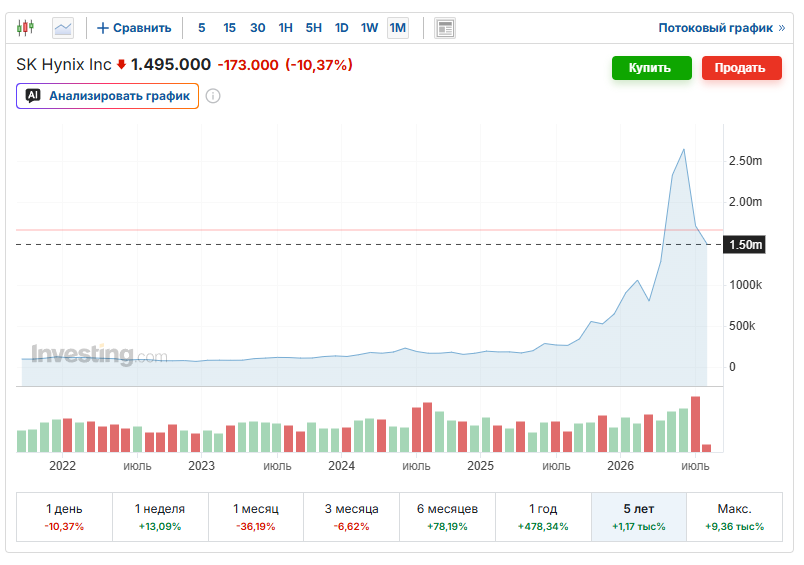Select the 1 год period tab

[x=543, y=517]
